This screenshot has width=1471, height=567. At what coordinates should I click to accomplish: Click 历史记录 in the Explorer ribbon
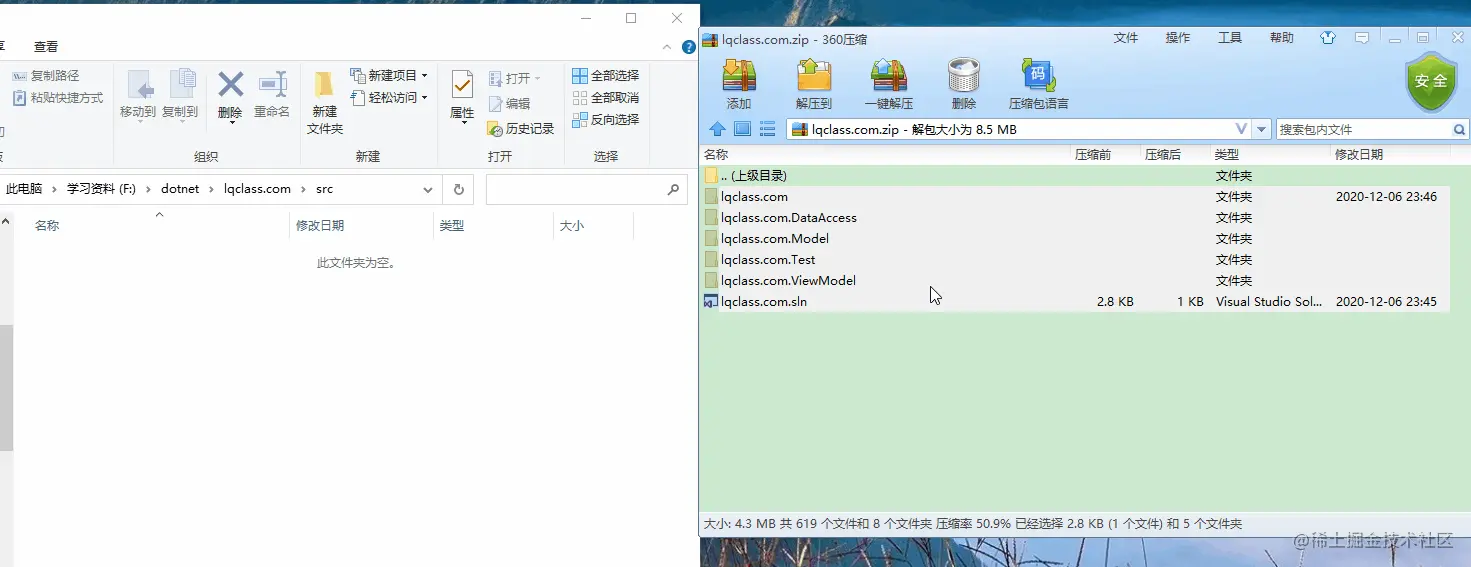coord(521,129)
